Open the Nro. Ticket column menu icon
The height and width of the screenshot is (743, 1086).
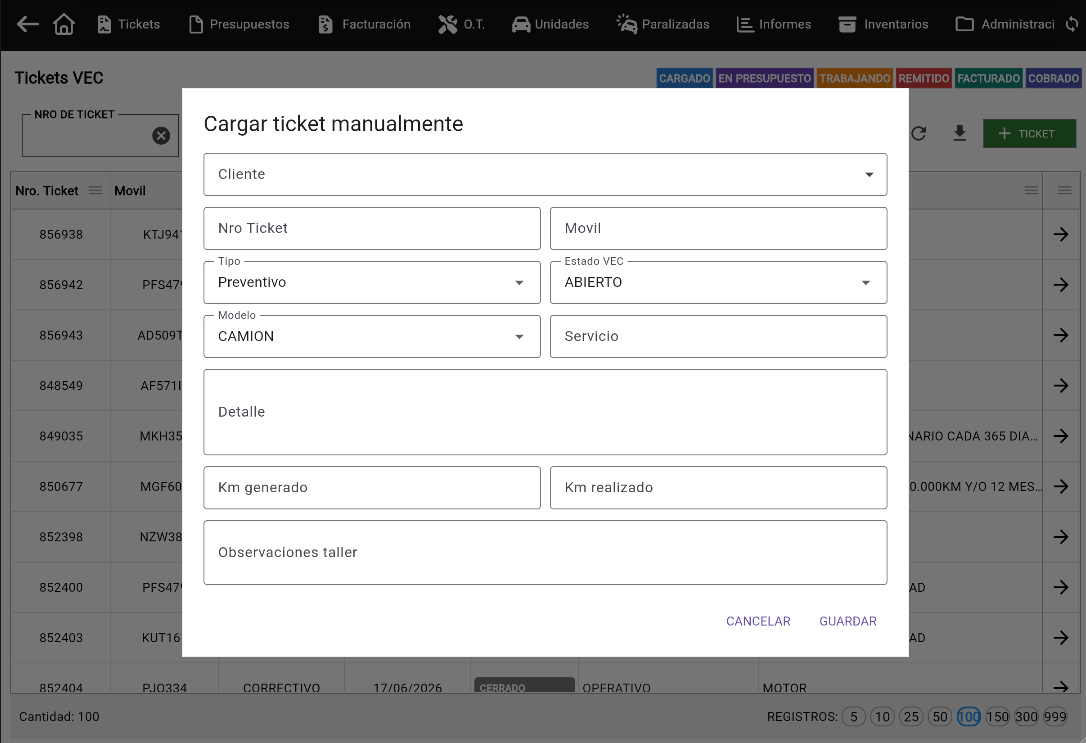(96, 190)
